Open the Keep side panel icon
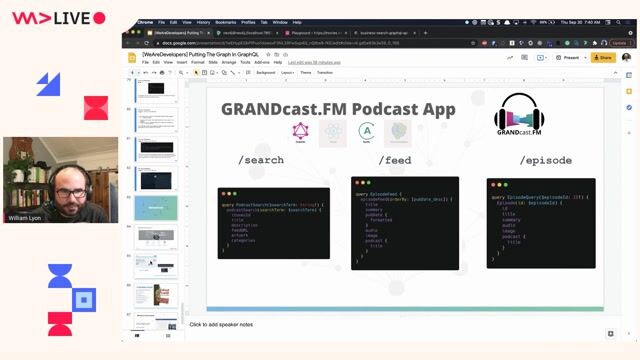The height and width of the screenshot is (360, 640). click(629, 91)
